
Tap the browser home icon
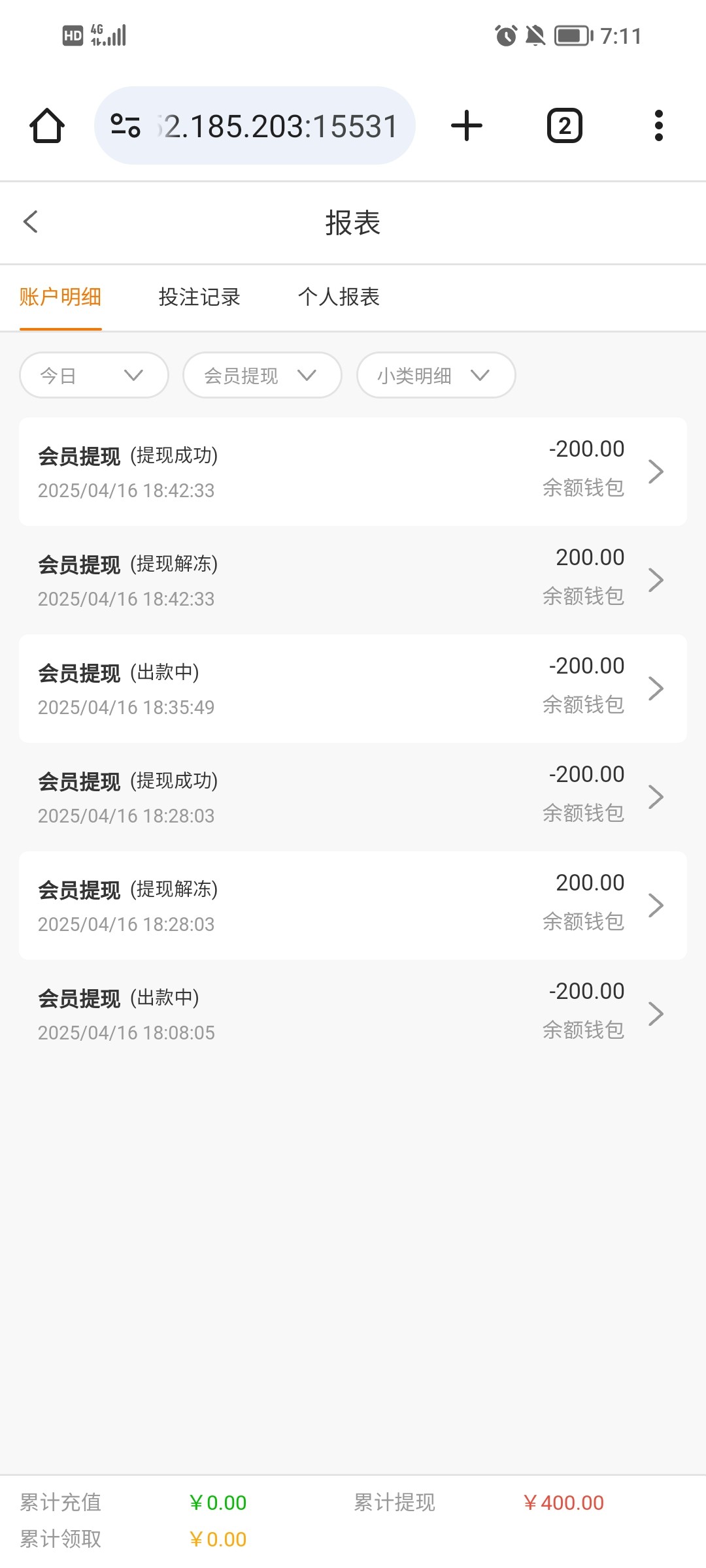47,125
